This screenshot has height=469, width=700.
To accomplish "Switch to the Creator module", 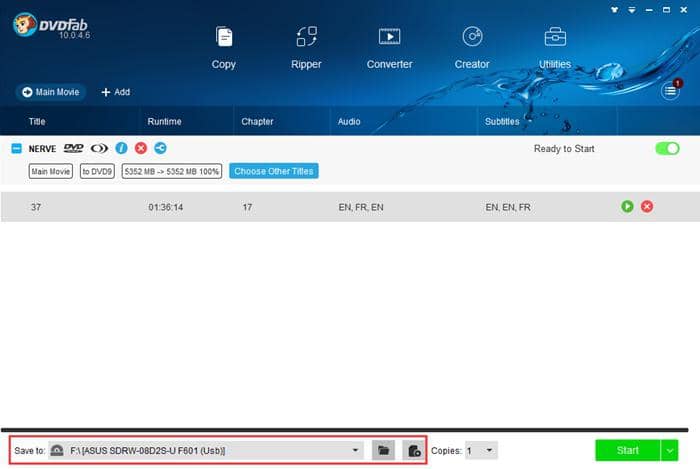I will (472, 48).
